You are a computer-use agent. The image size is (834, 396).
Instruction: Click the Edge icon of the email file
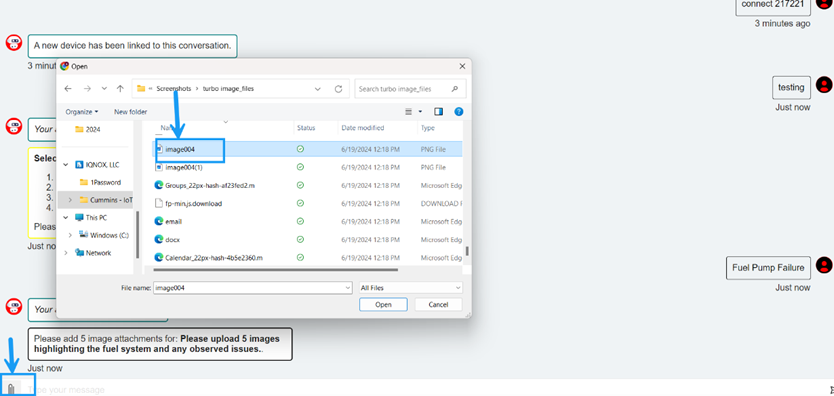(159, 221)
